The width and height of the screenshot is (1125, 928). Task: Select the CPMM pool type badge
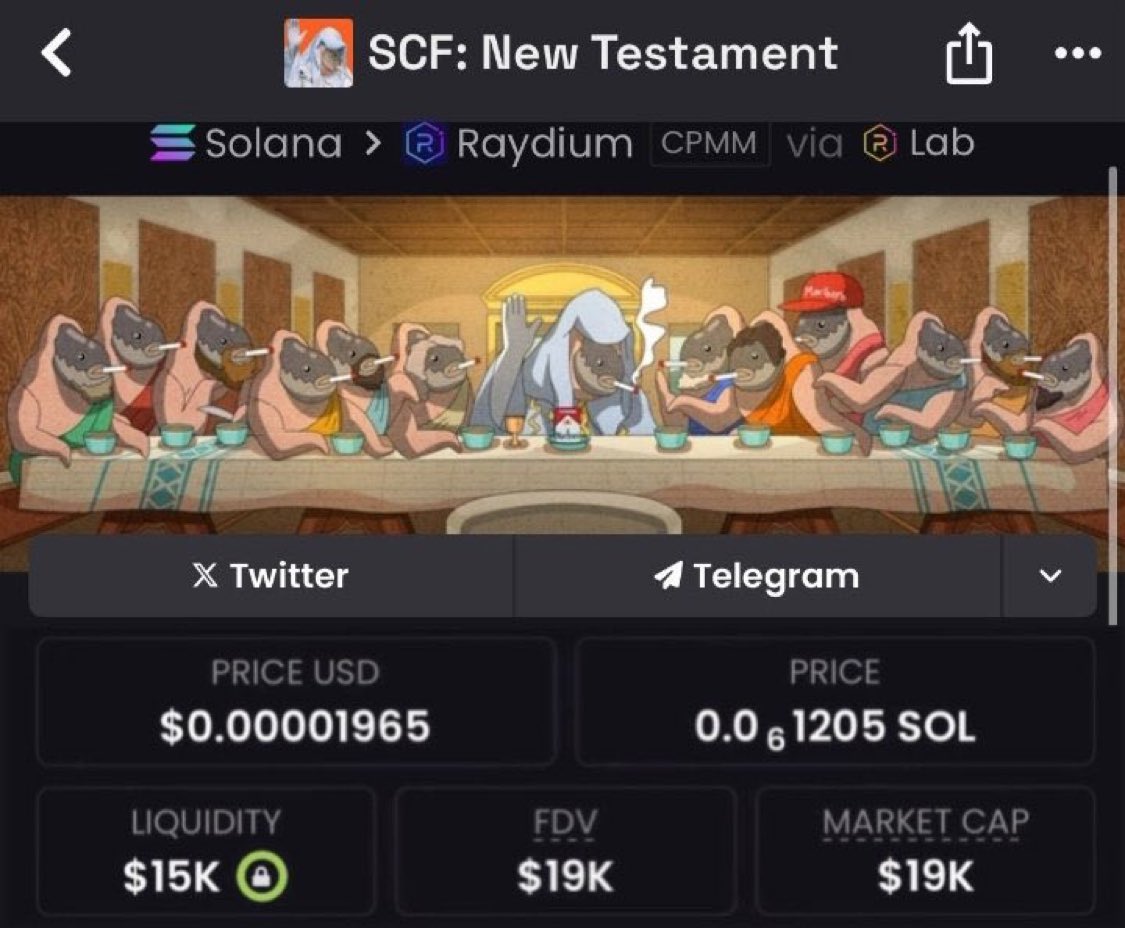click(709, 143)
